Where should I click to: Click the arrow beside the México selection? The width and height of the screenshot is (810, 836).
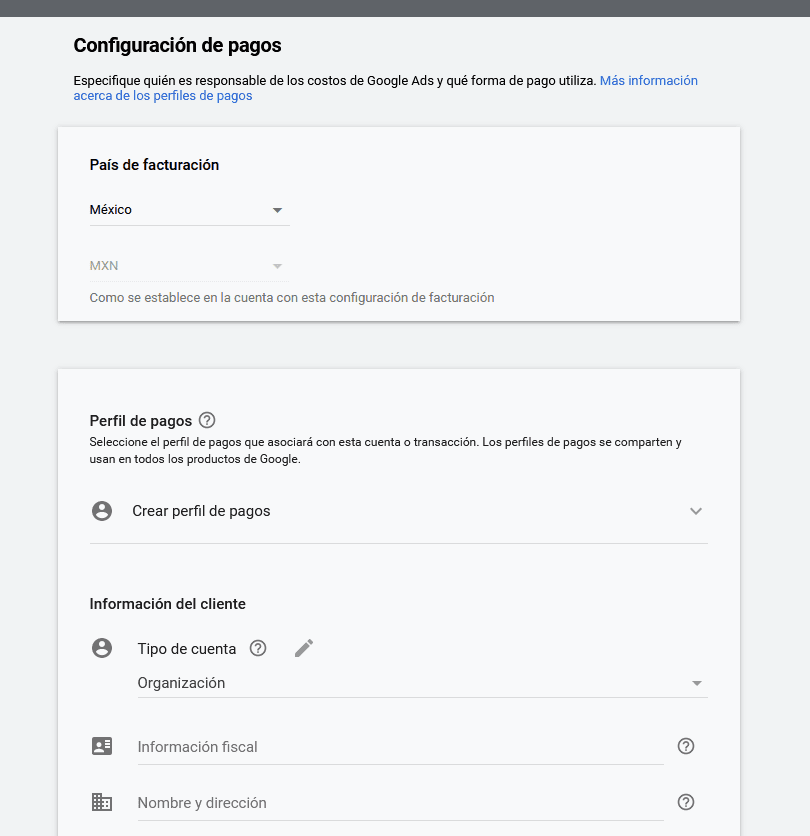(x=278, y=210)
